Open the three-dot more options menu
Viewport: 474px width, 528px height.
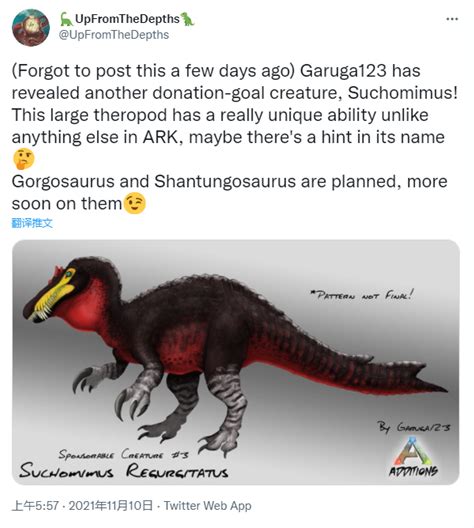coord(452,19)
